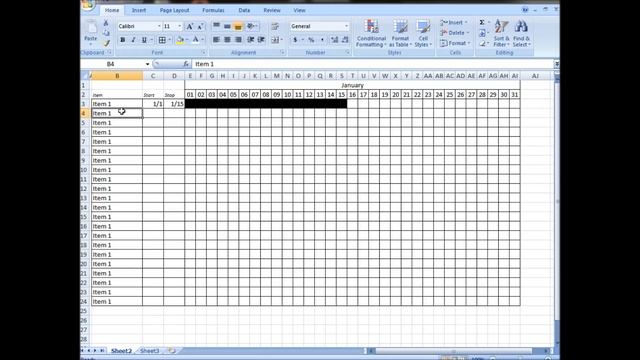Click the Insert Worksheet tab icon

tap(172, 351)
